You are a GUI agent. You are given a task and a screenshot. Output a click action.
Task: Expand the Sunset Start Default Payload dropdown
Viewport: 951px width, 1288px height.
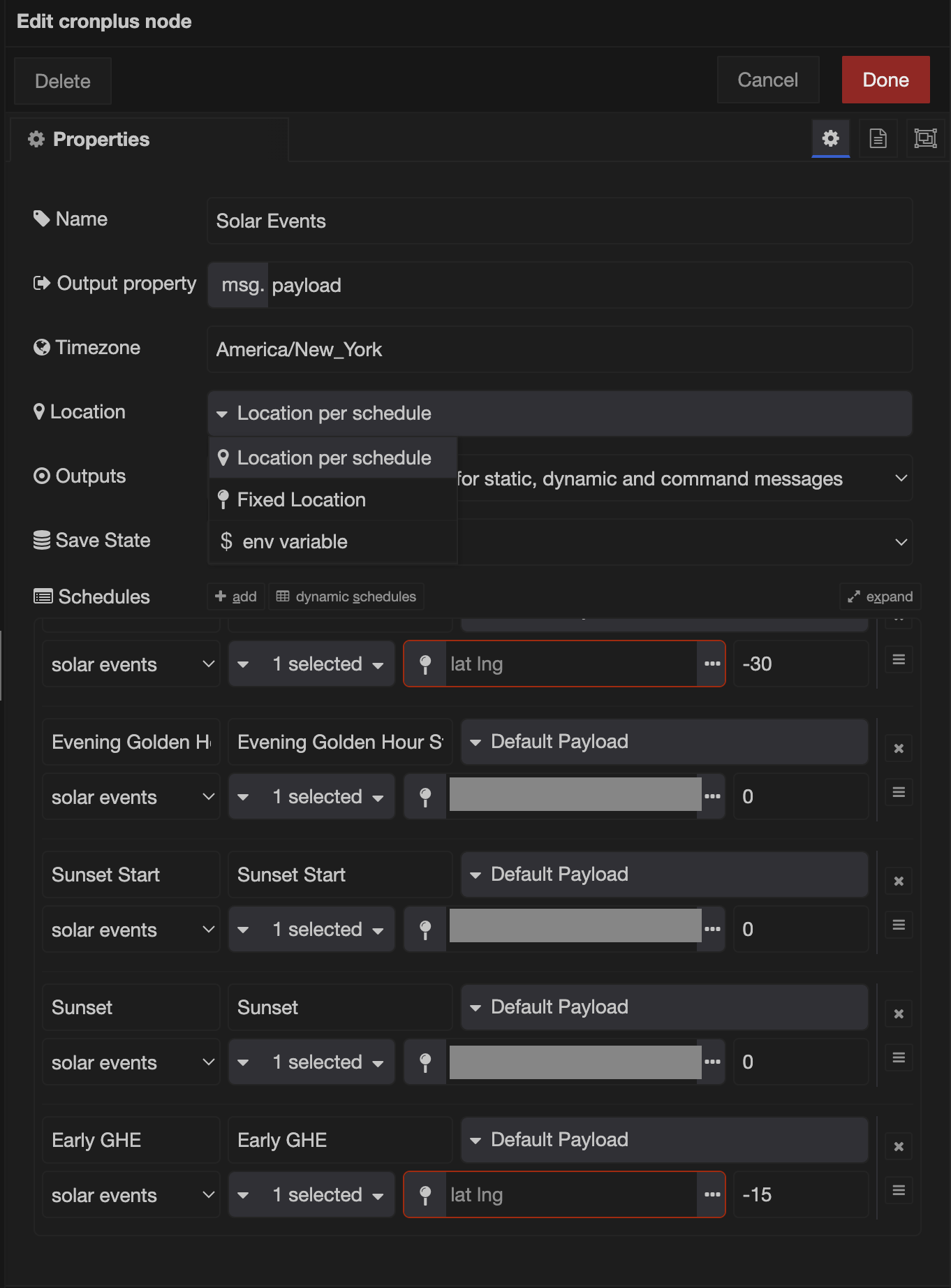click(663, 874)
